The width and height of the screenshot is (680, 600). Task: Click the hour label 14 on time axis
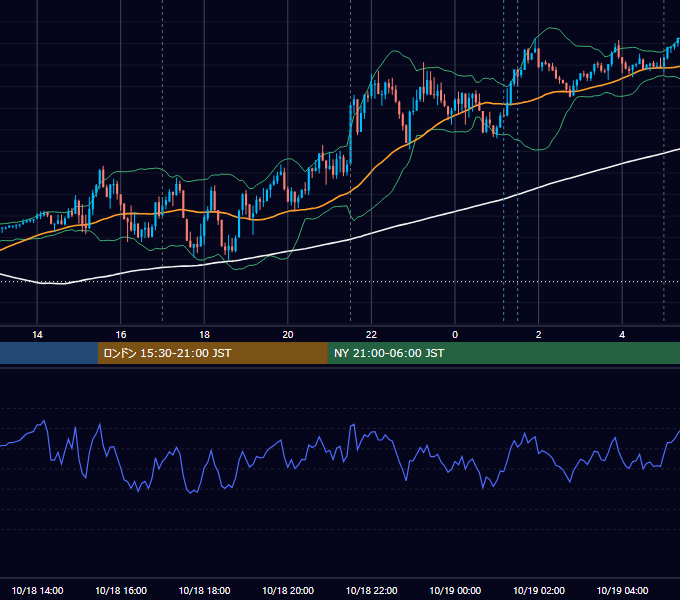(x=37, y=335)
